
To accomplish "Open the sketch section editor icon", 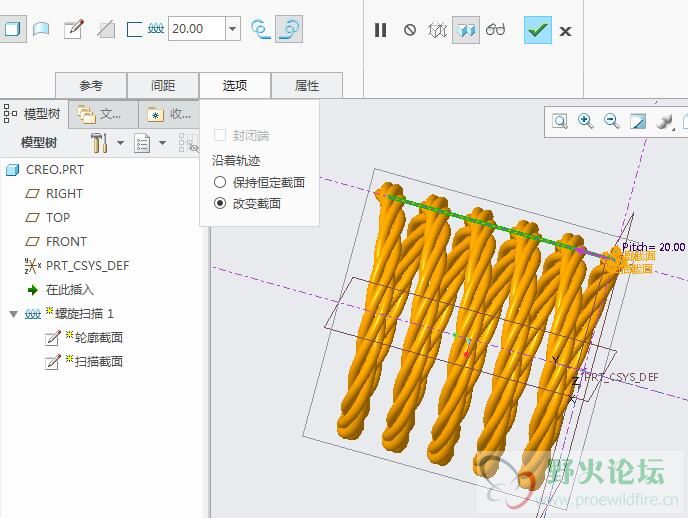I will point(73,30).
